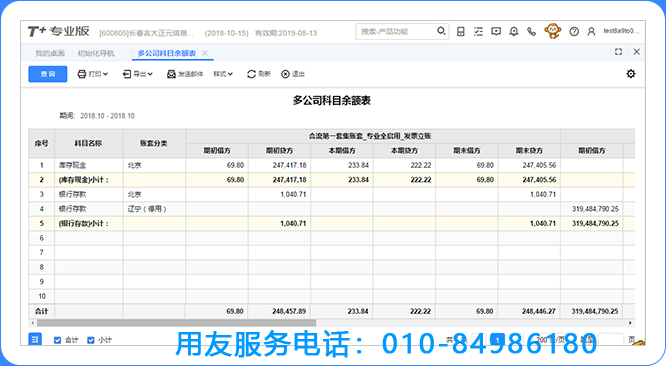Open the notification bell icon
Image resolution: width=666 pixels, height=366 pixels.
514,31
